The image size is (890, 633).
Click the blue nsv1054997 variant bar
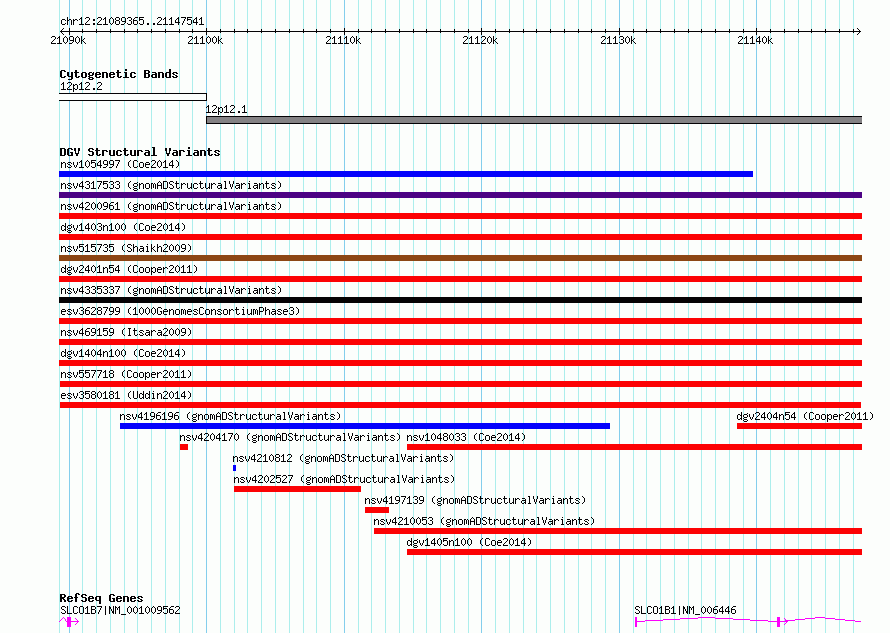click(x=406, y=174)
